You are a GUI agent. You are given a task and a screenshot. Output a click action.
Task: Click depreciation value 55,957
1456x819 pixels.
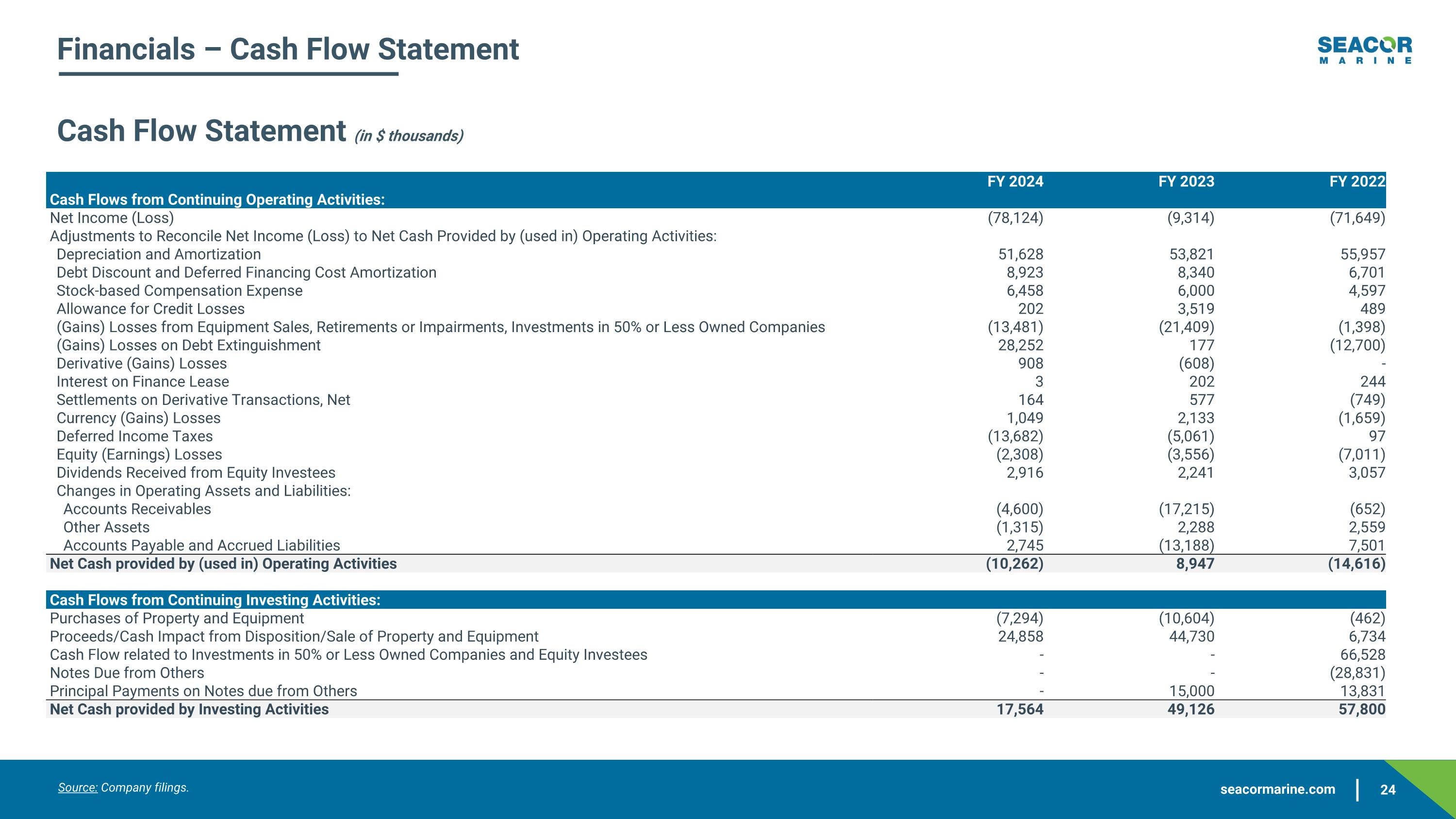coord(1363,254)
